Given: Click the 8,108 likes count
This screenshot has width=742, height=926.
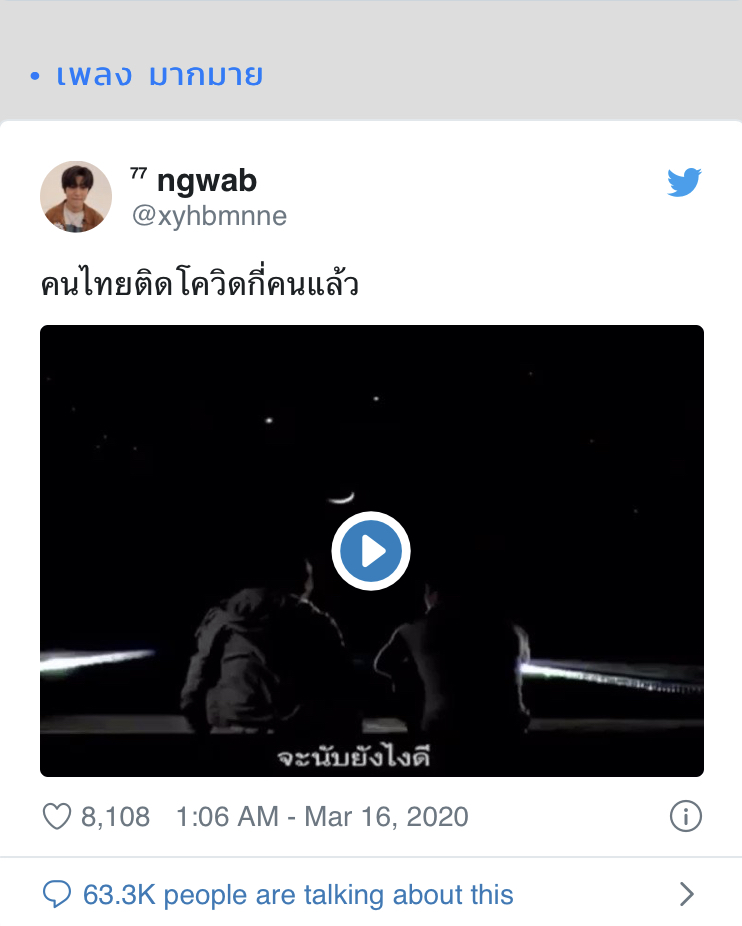Looking at the screenshot, I should (115, 817).
